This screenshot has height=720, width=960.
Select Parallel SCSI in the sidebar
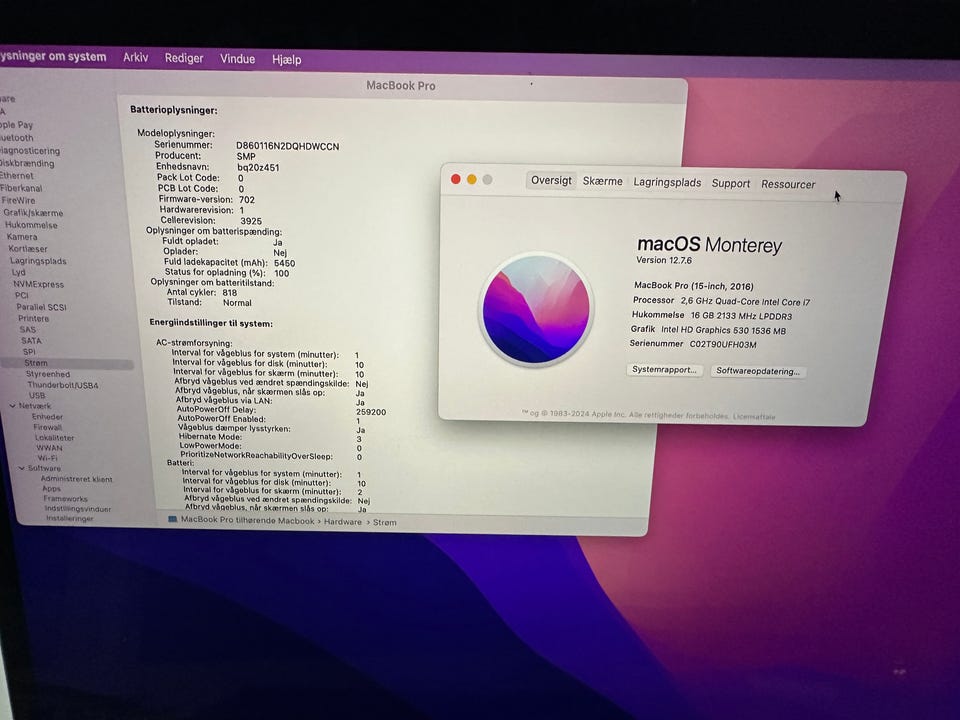point(41,307)
